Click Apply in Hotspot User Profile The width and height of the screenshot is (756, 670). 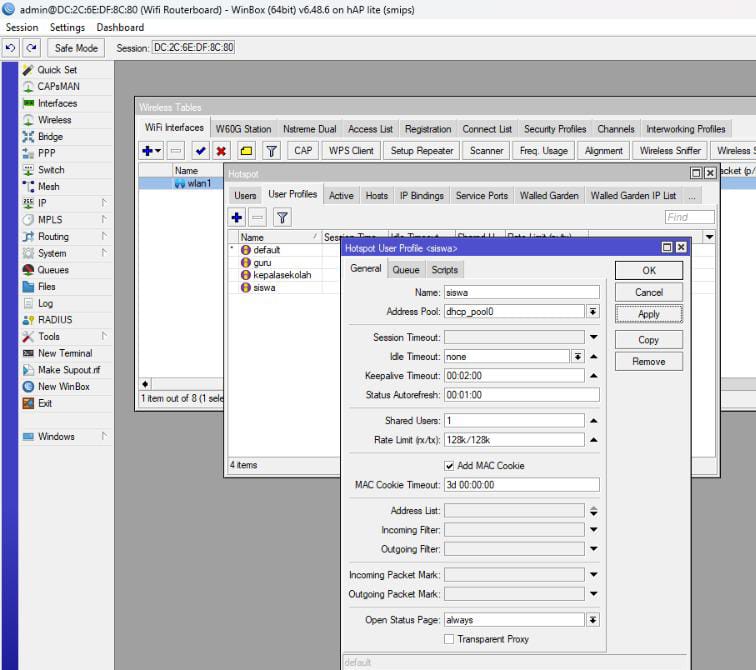pos(648,314)
